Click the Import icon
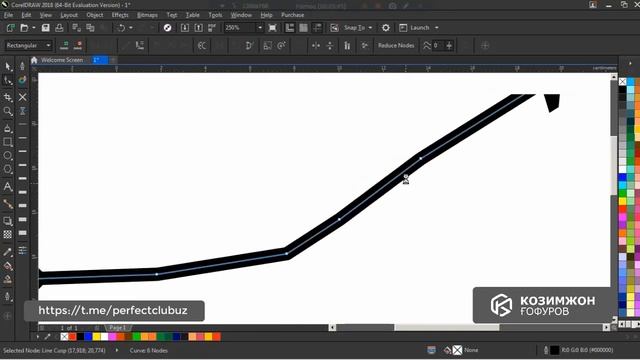Screen dimensions: 640x360 tap(185, 28)
